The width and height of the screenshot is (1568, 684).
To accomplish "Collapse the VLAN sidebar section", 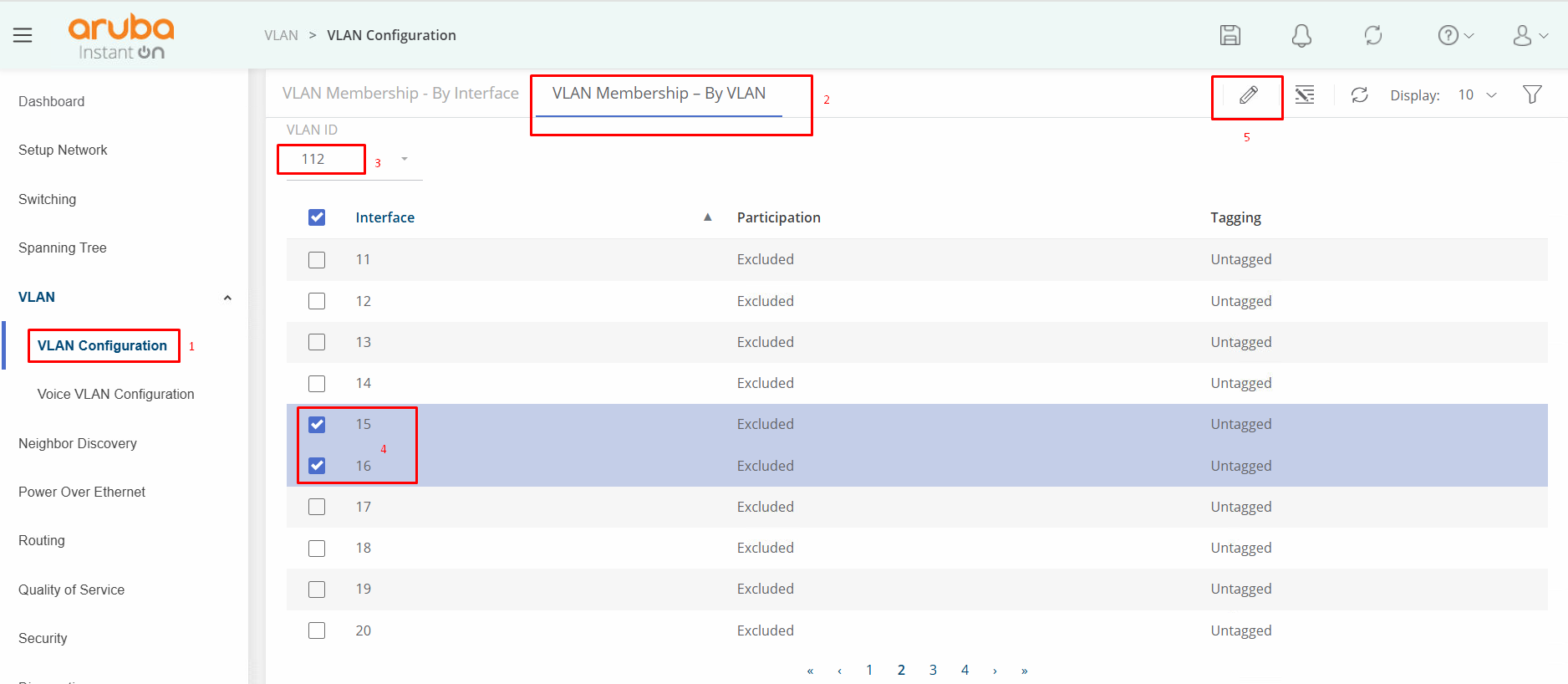I will click(227, 298).
